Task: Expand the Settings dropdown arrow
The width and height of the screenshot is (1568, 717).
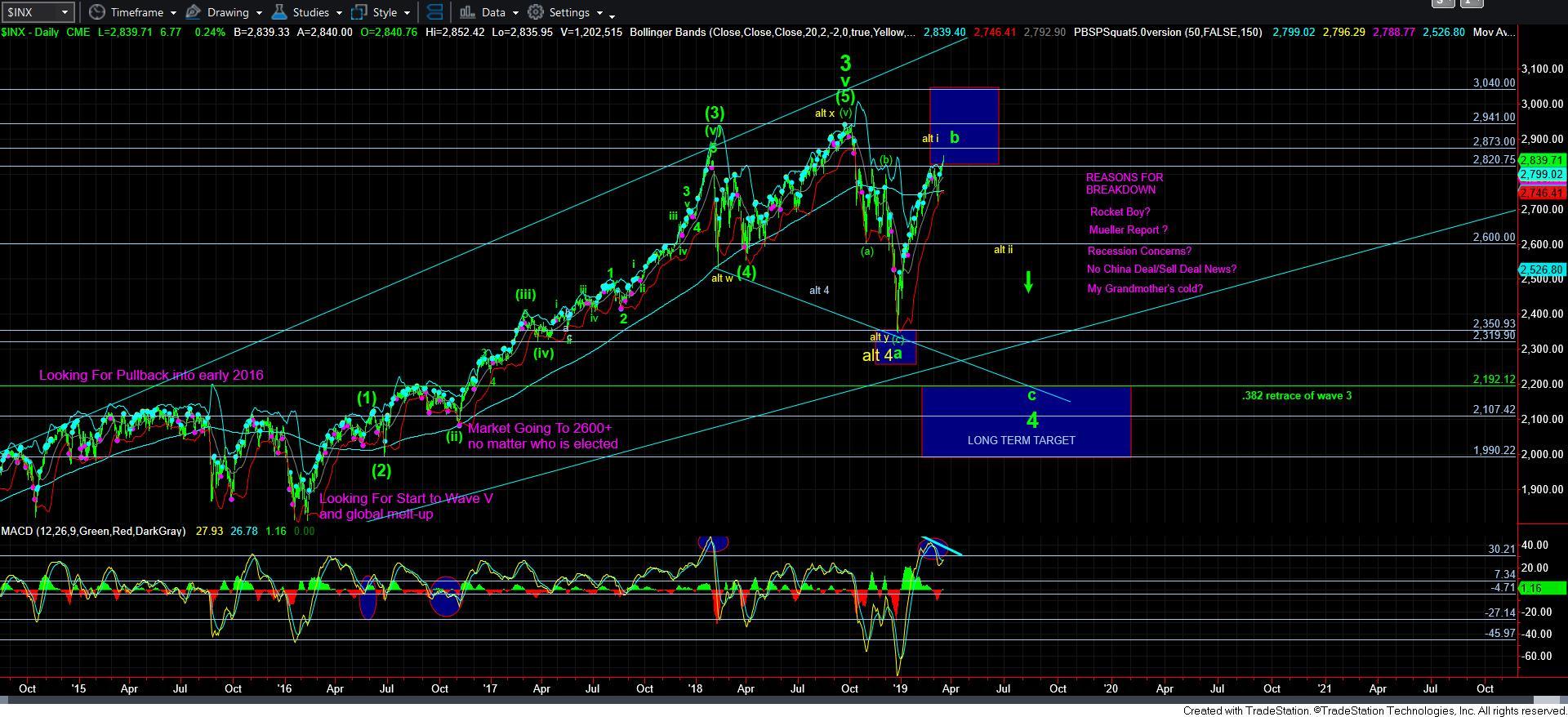Action: tap(599, 13)
